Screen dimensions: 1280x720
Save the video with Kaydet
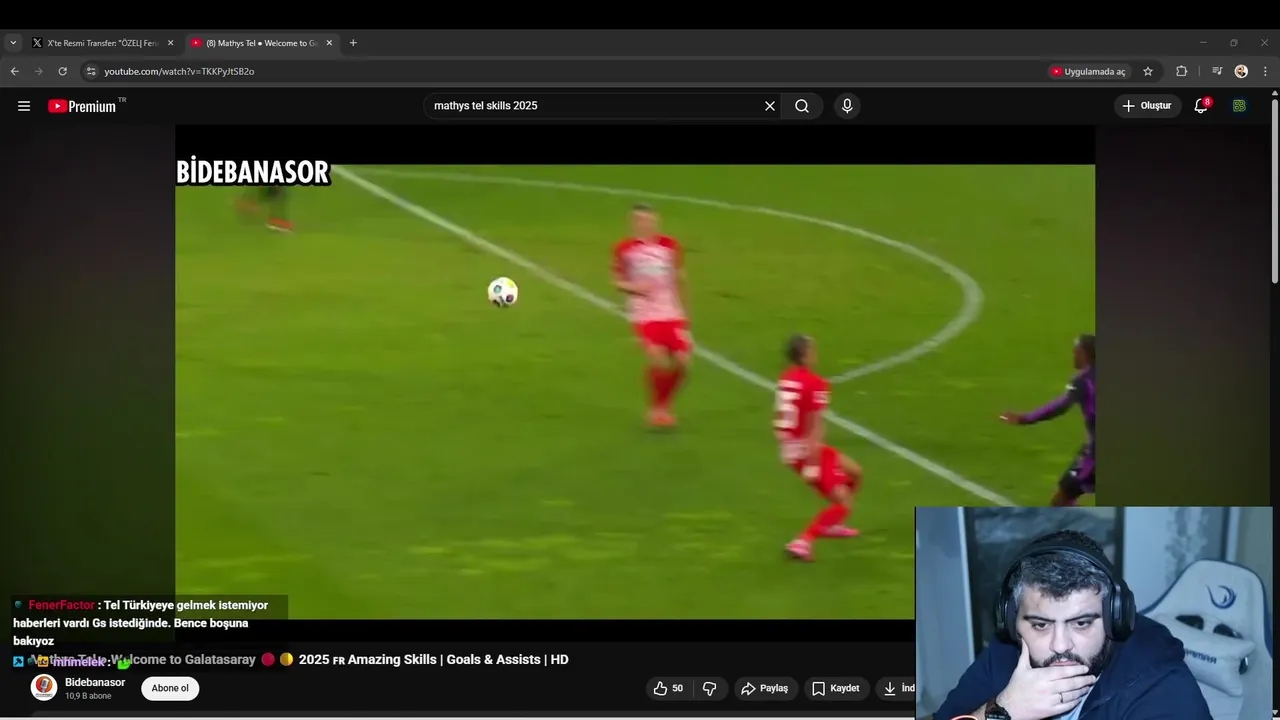click(836, 688)
